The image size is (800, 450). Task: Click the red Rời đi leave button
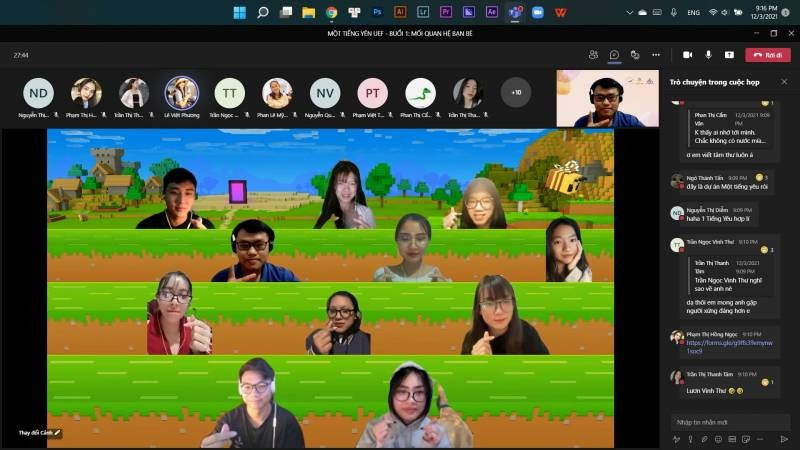pos(770,55)
